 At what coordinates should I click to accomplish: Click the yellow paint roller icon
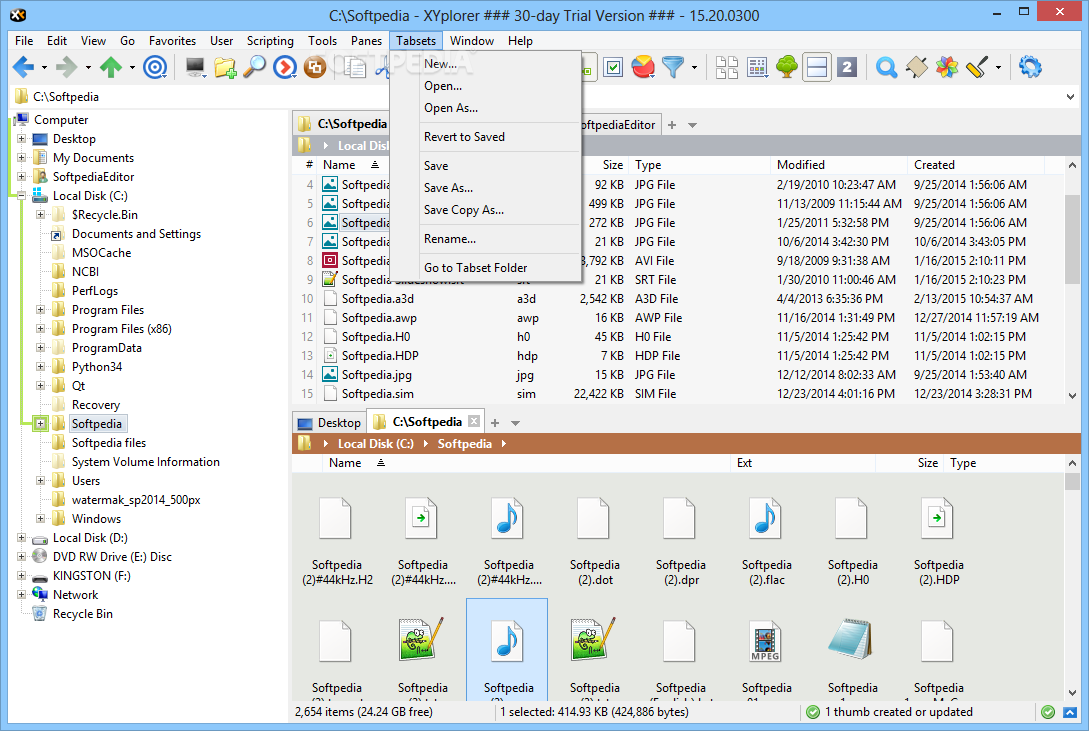click(x=976, y=67)
